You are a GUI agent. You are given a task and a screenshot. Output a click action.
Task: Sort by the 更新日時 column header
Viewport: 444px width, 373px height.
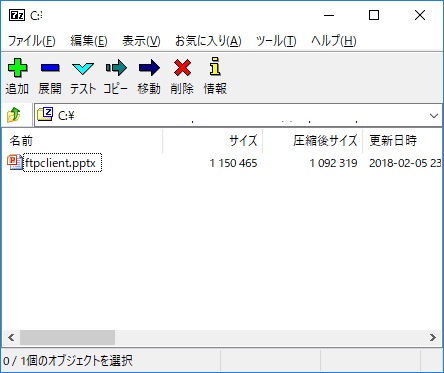click(x=403, y=141)
